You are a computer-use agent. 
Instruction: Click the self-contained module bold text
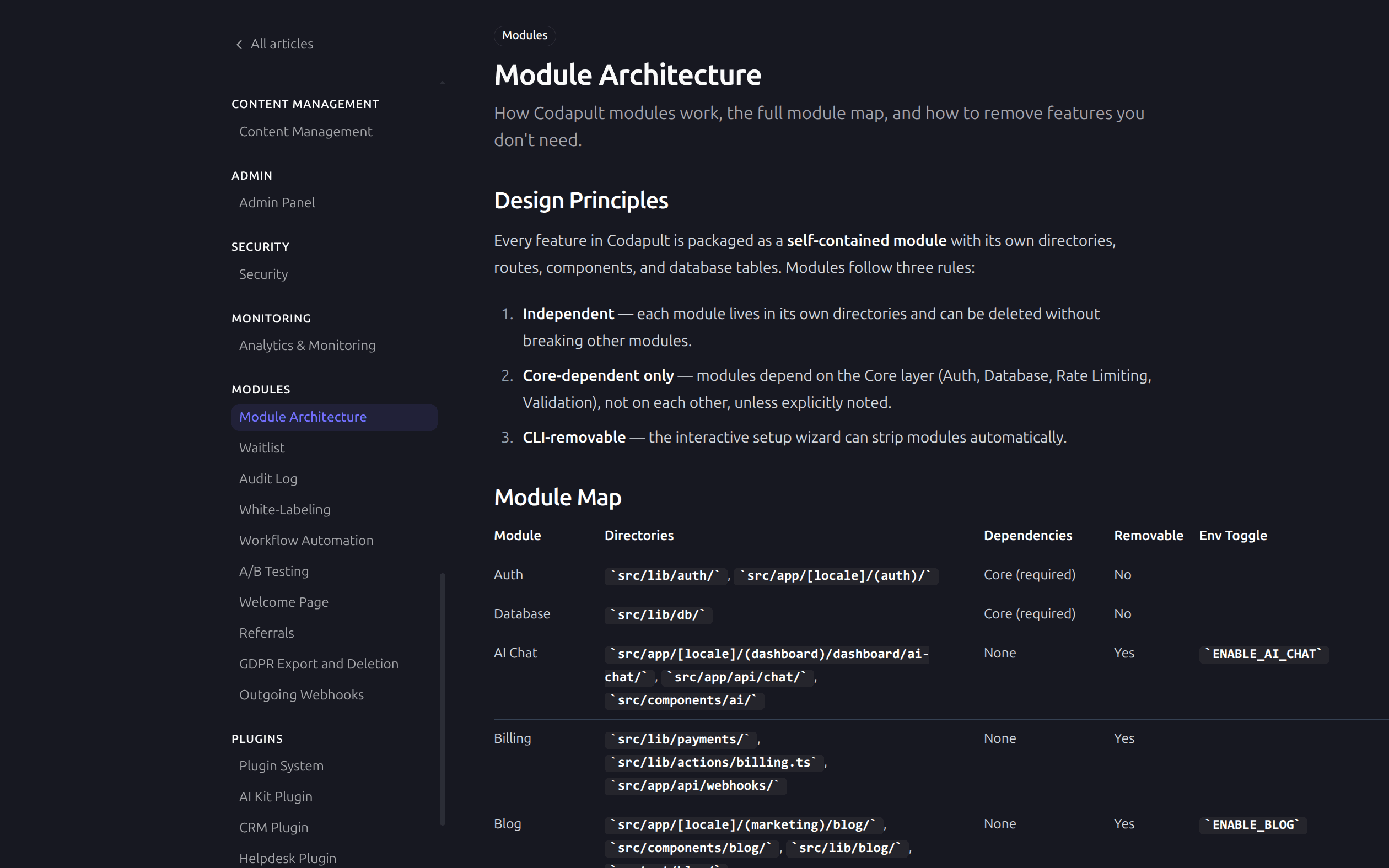tap(866, 240)
